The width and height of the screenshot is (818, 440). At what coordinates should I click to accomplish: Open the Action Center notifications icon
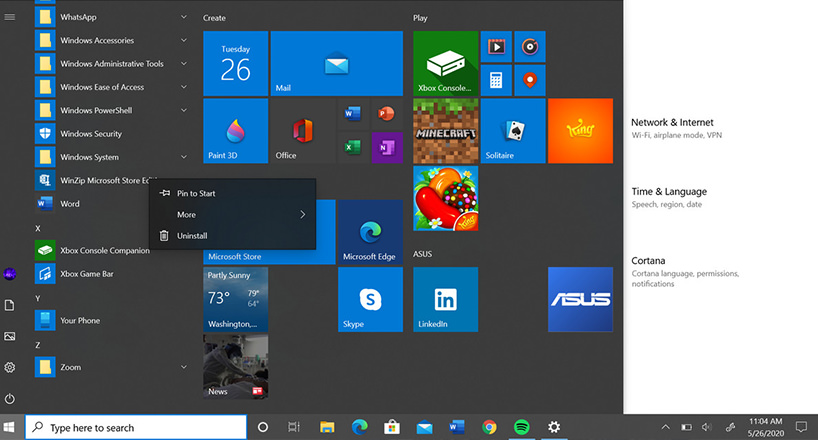pos(801,427)
